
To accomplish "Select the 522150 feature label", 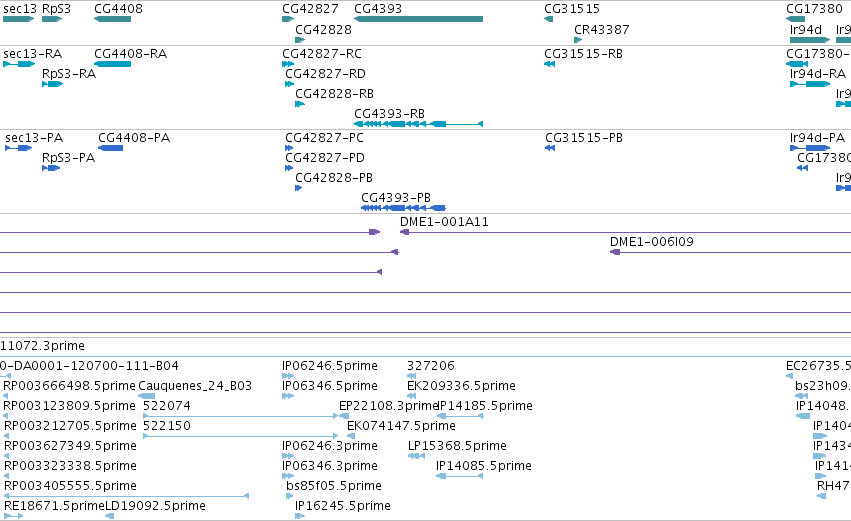I will click(167, 425).
